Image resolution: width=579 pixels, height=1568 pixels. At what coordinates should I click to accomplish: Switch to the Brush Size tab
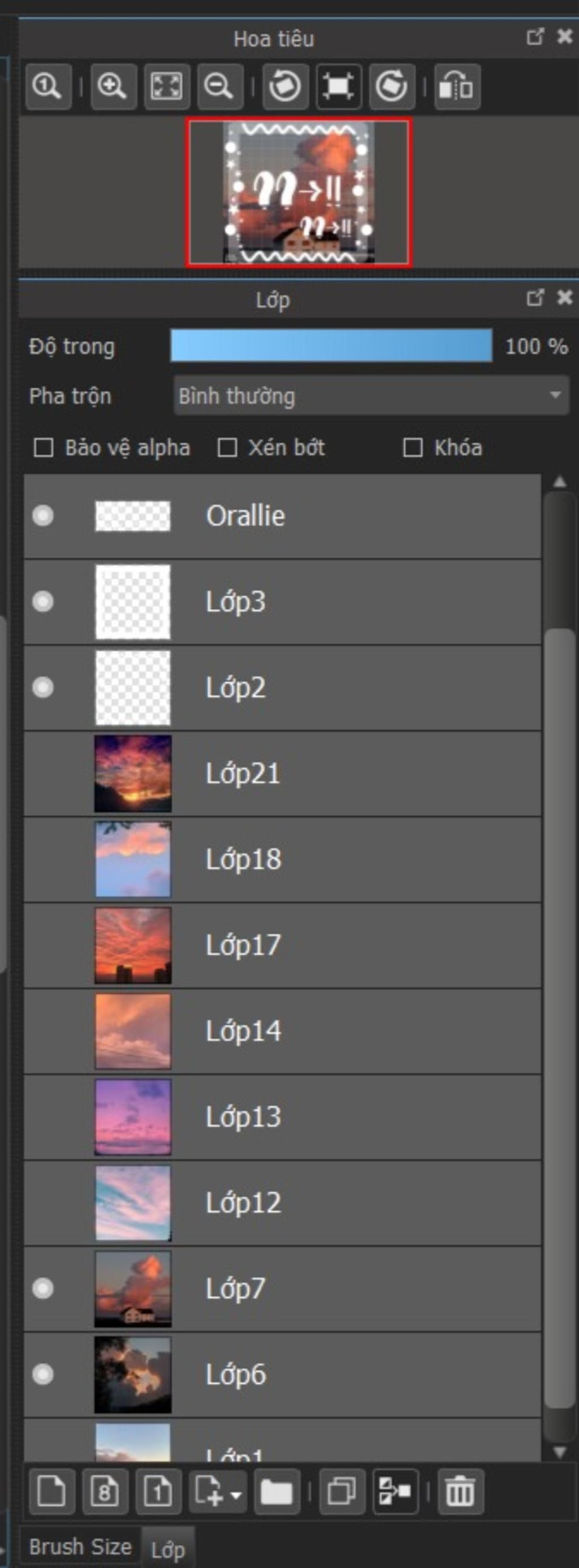tap(80, 1546)
